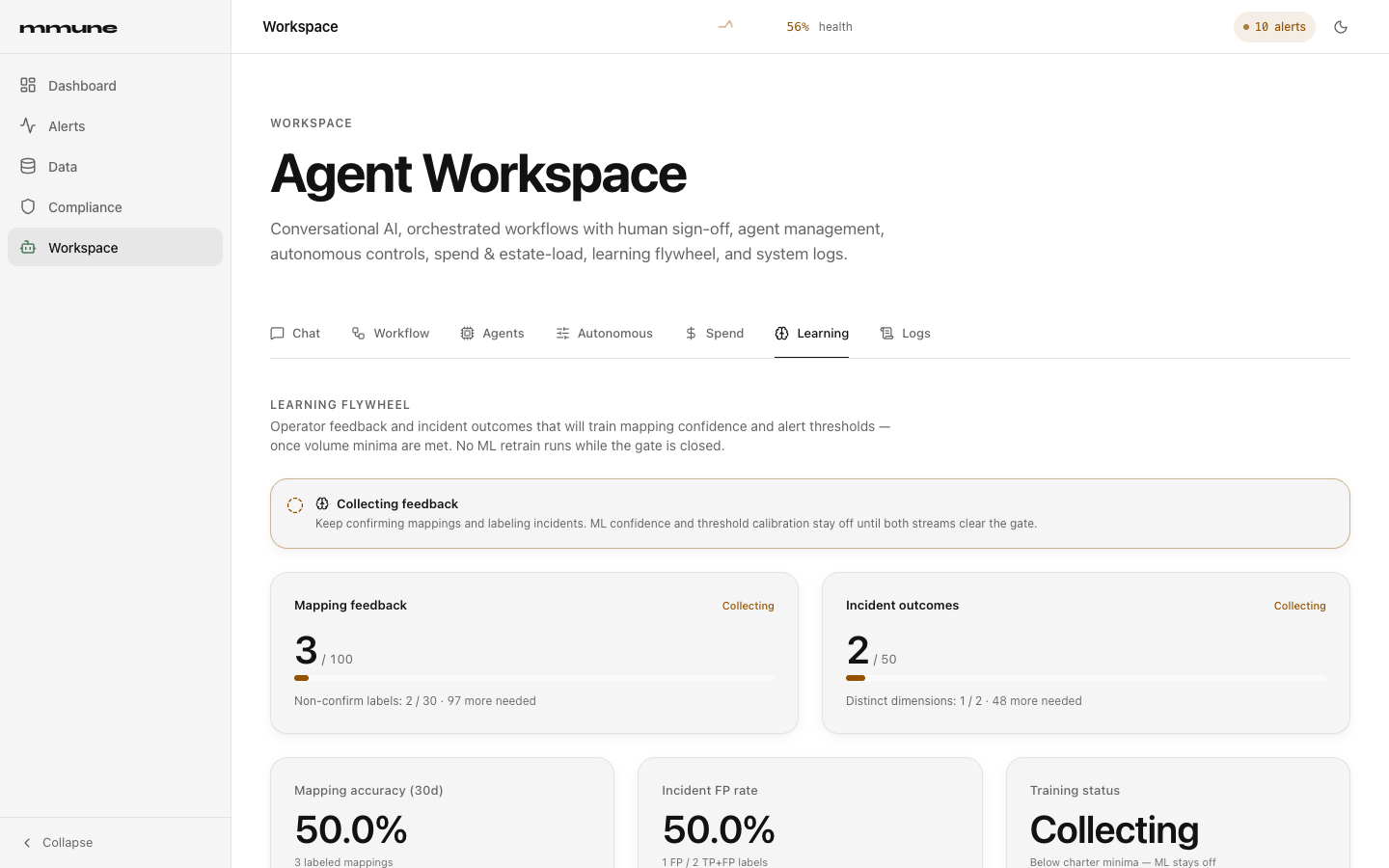1389x868 pixels.
Task: Click the Data database icon
Action: point(28,166)
